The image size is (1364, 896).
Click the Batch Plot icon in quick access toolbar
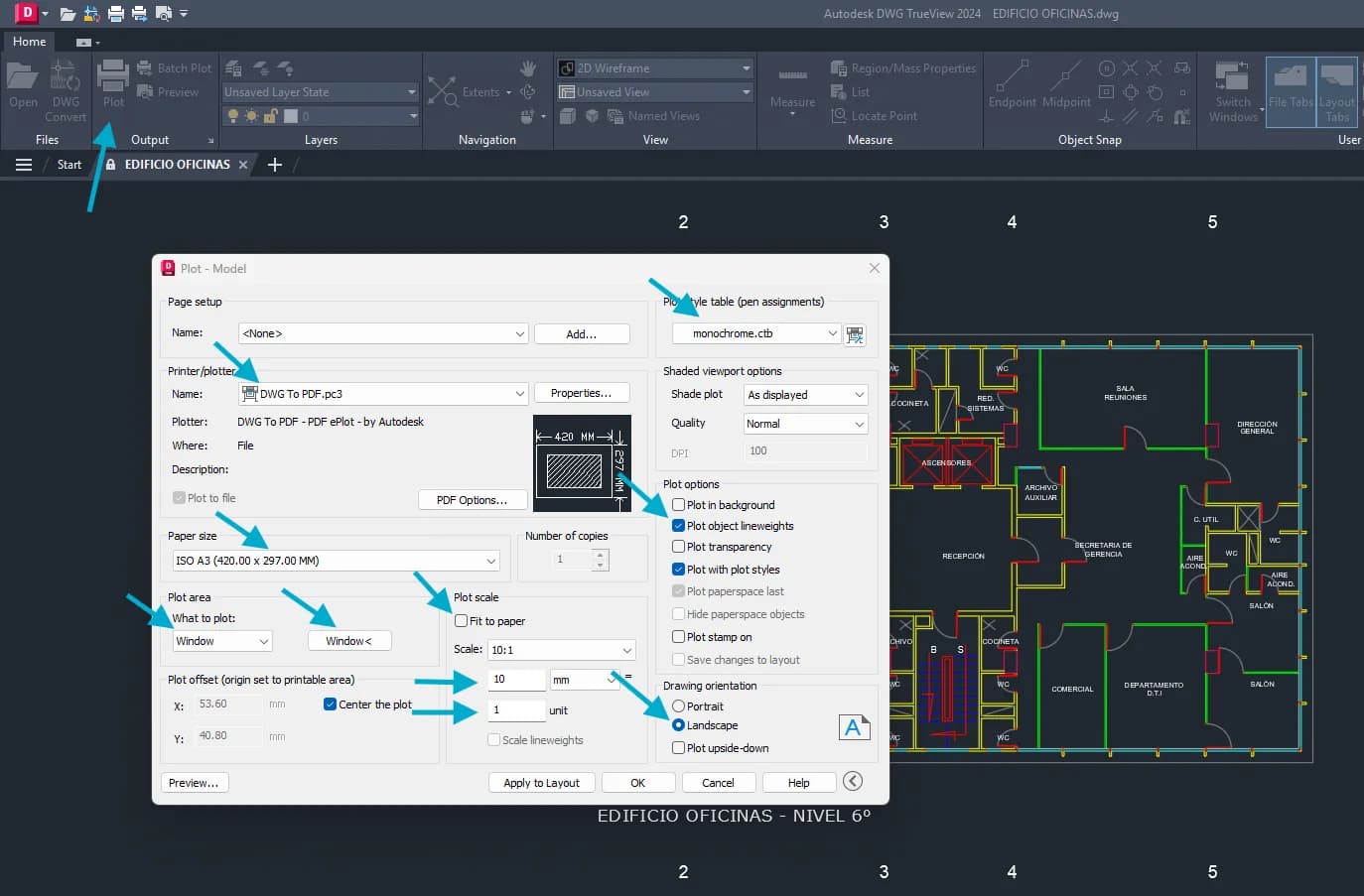coord(139,14)
